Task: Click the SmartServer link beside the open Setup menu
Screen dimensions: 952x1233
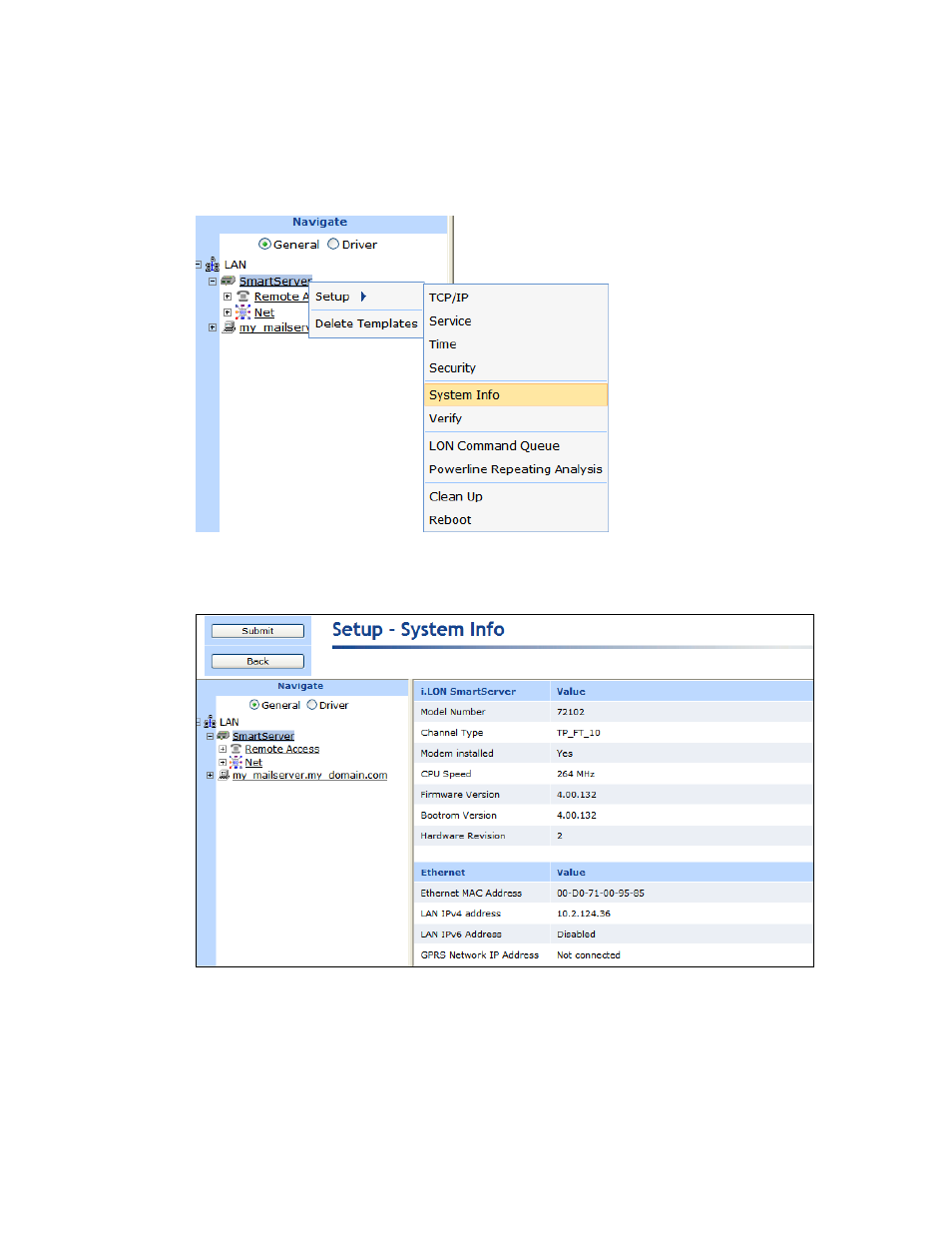Action: click(275, 281)
